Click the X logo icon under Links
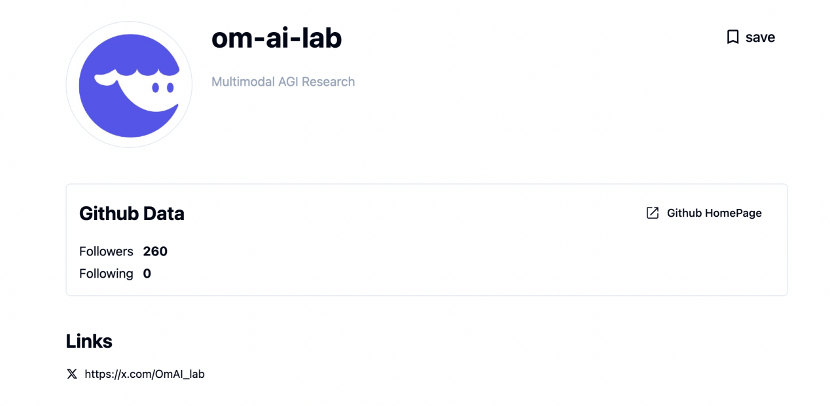 coord(71,374)
